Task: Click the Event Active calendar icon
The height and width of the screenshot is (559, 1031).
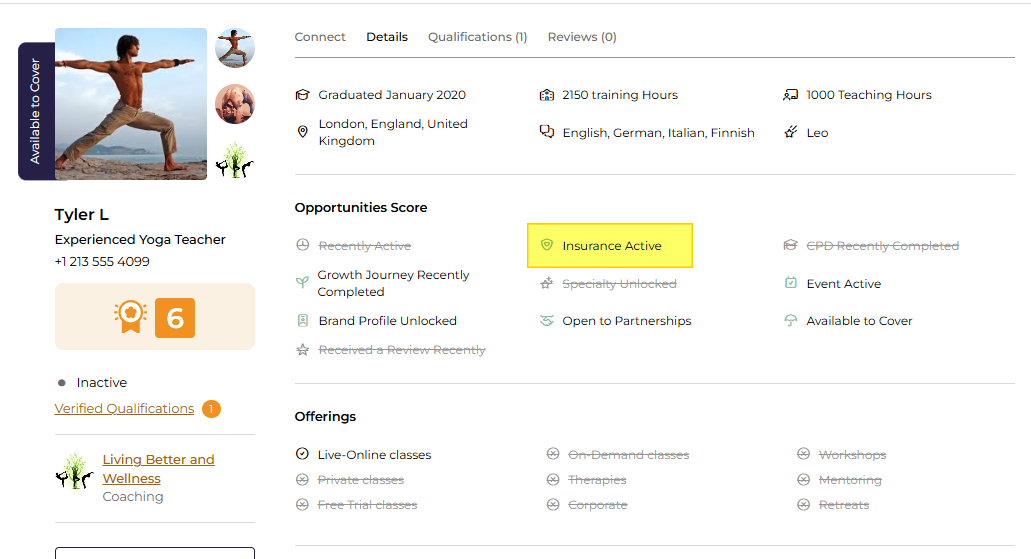Action: [x=790, y=283]
